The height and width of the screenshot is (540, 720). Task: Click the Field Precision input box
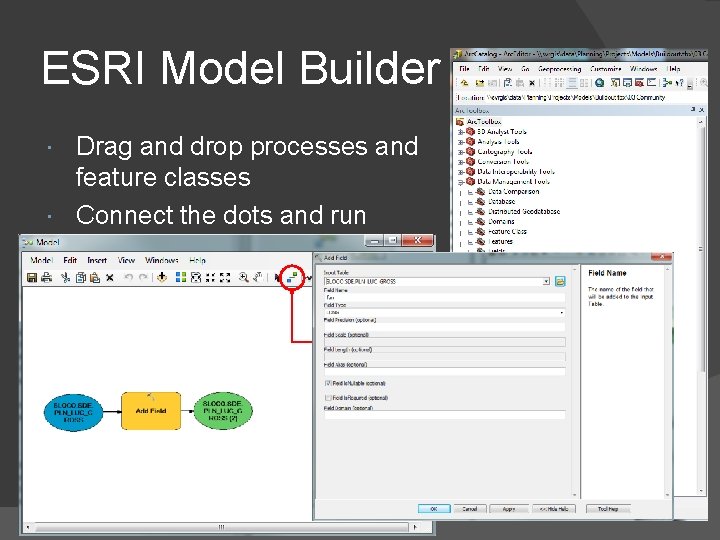[444, 327]
